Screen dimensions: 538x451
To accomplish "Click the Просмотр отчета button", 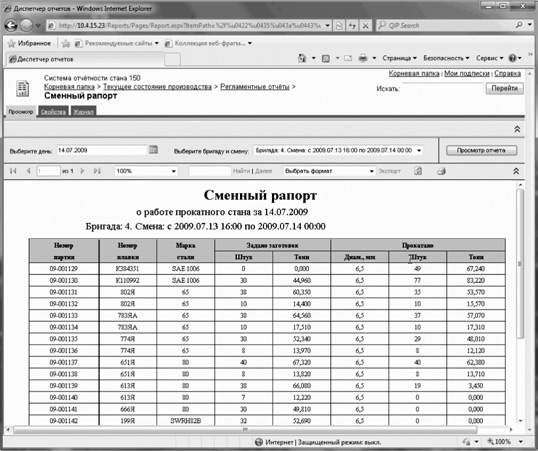I will tap(481, 150).
